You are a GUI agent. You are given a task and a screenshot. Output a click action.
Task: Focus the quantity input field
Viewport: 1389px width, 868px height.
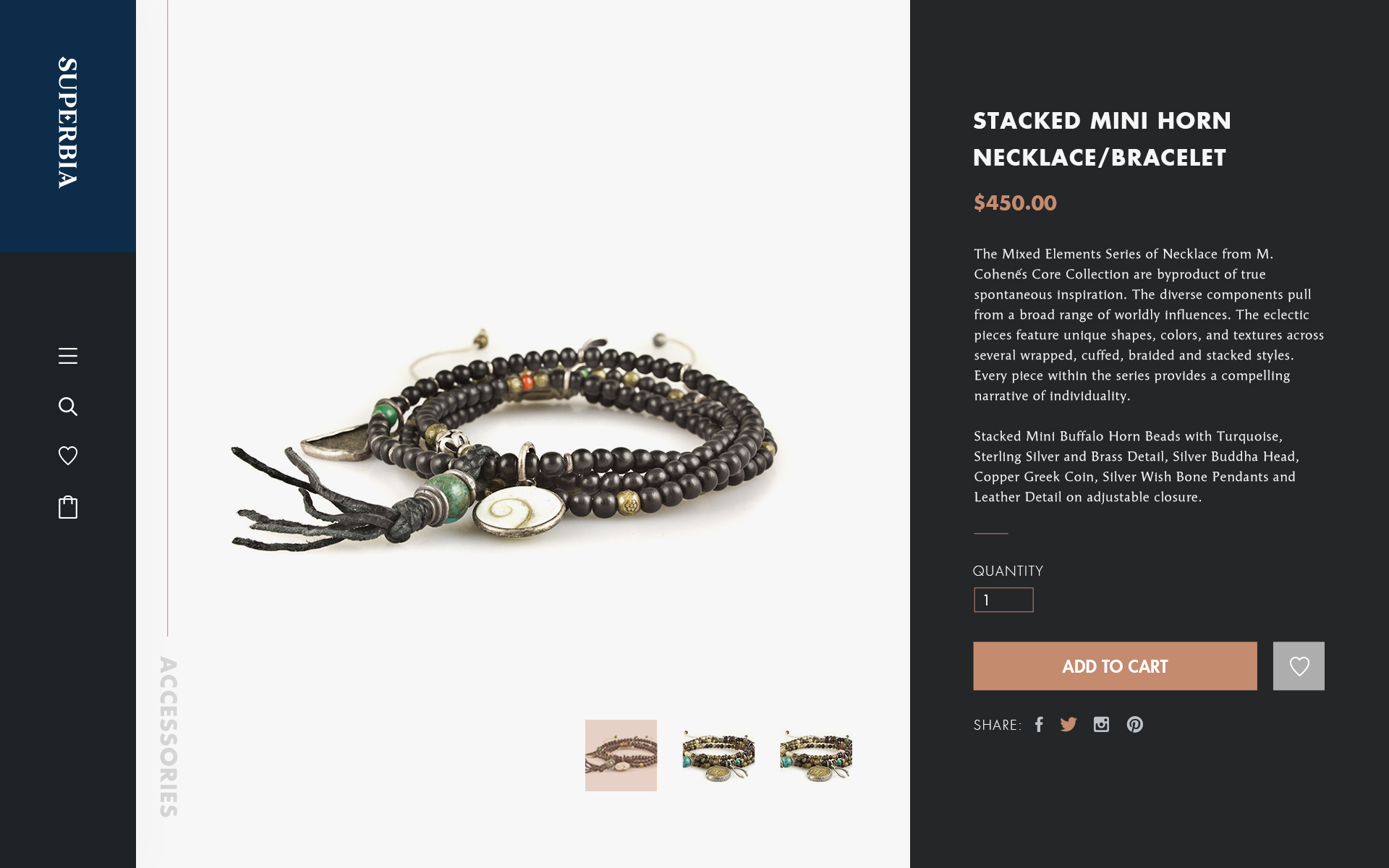click(x=1003, y=600)
